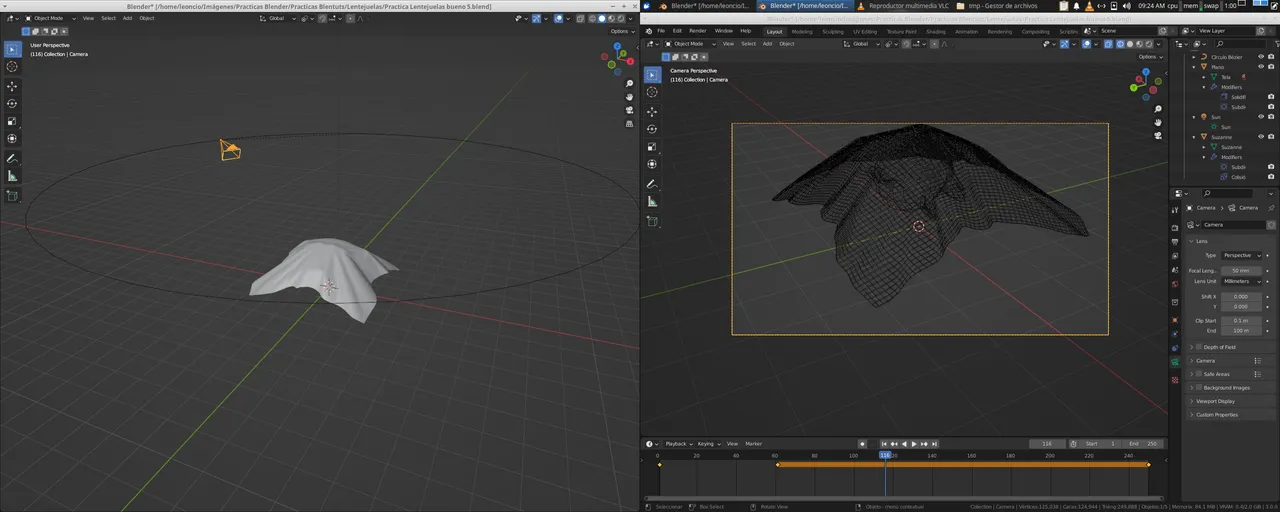Select the Rotate tool in right viewport
The width and height of the screenshot is (1280, 512).
[652, 129]
